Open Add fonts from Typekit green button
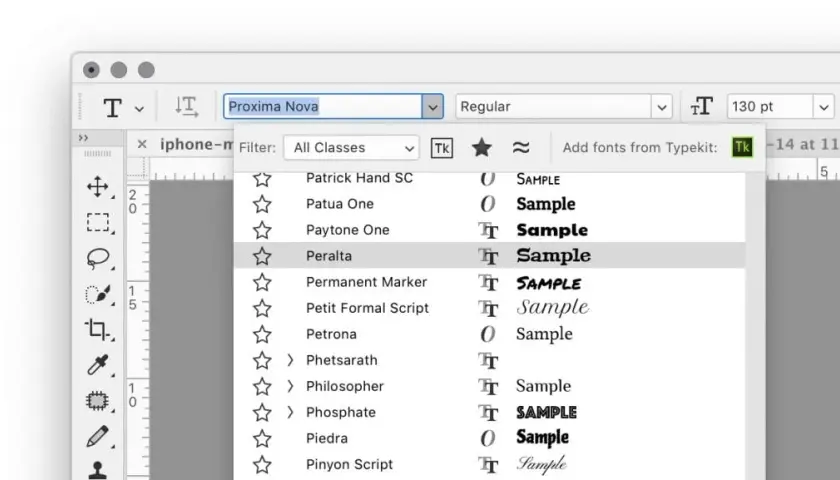Viewport: 840px width, 480px height. pyautogui.click(x=742, y=147)
